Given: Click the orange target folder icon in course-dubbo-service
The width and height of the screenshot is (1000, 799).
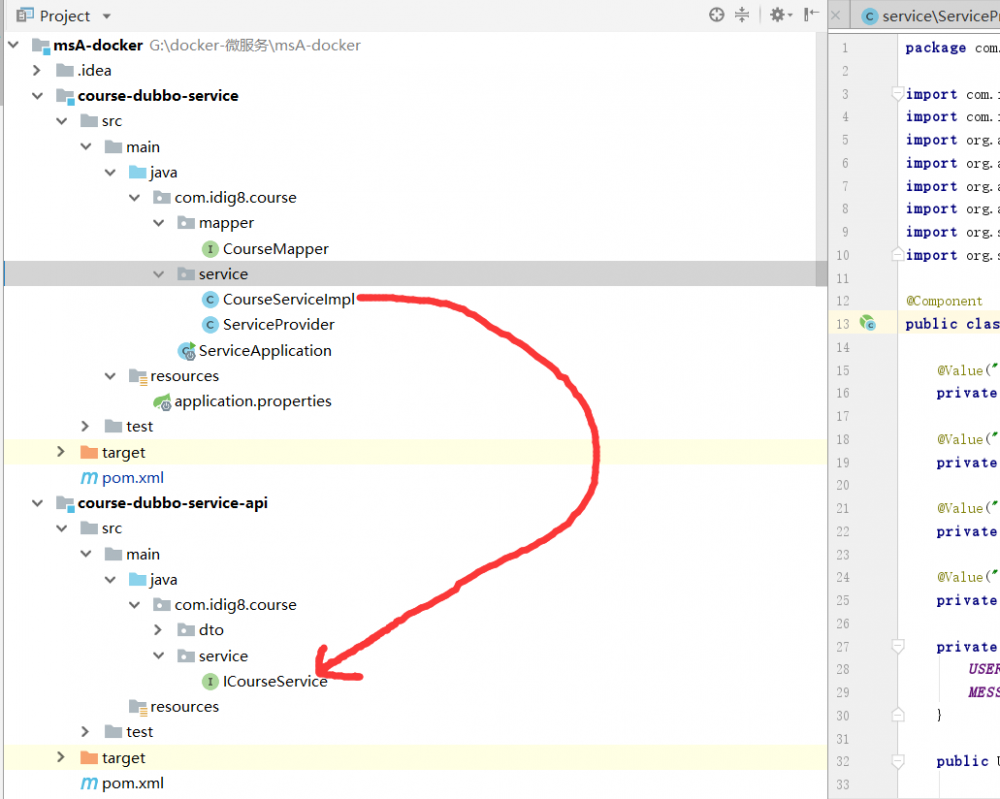Looking at the screenshot, I should [89, 451].
